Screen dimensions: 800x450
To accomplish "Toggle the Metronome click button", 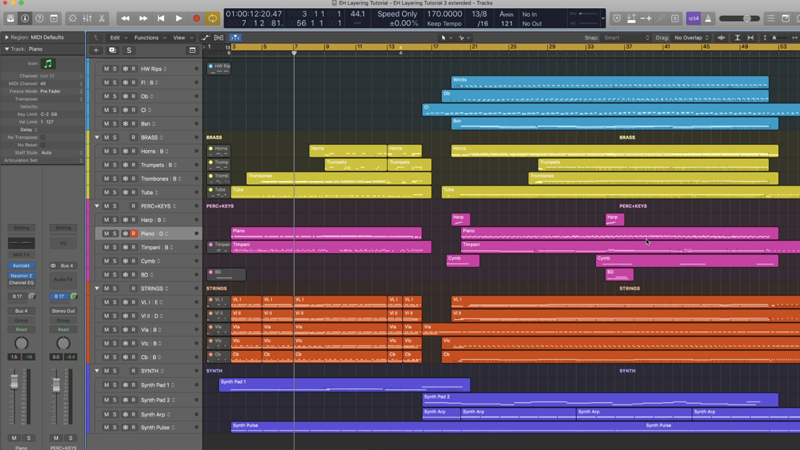I will (708, 18).
